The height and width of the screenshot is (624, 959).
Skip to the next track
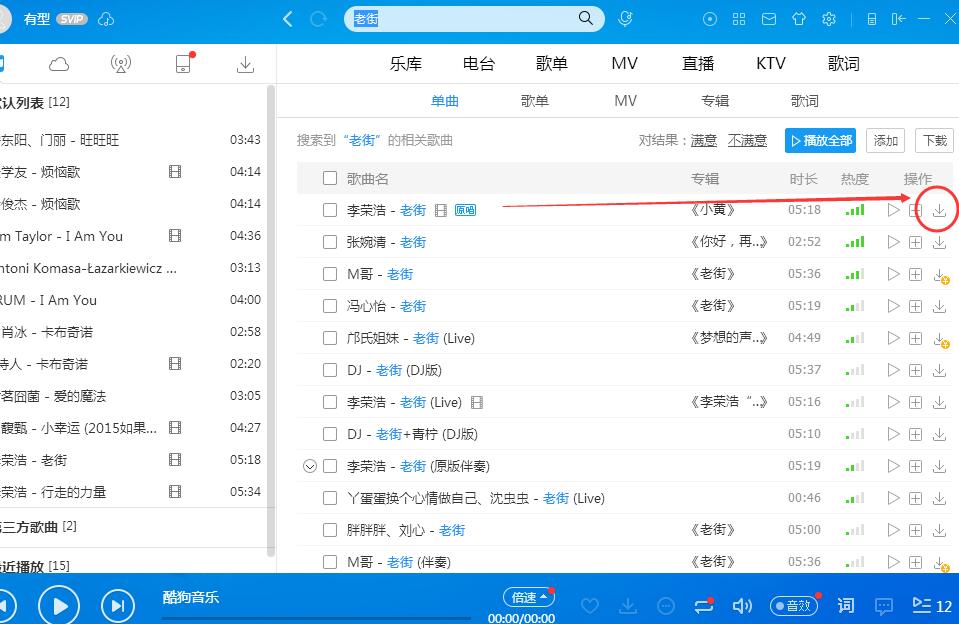117,606
